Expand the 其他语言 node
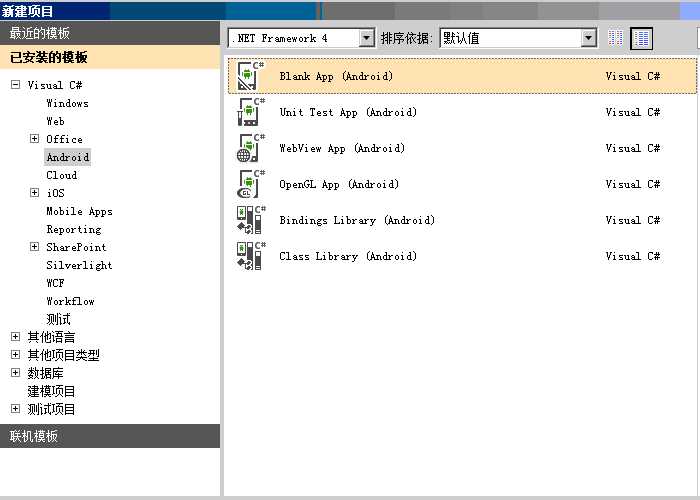 pyautogui.click(x=16, y=337)
